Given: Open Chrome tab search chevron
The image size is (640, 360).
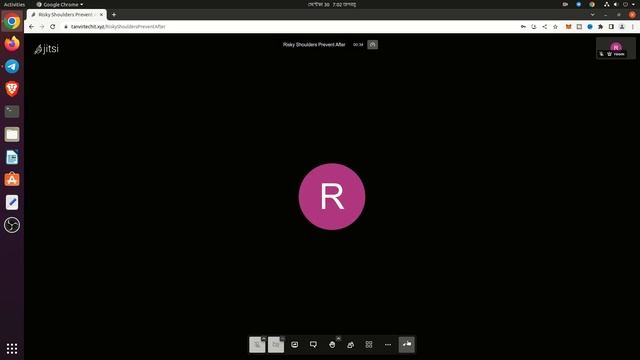Looking at the screenshot, I should (x=593, y=15).
